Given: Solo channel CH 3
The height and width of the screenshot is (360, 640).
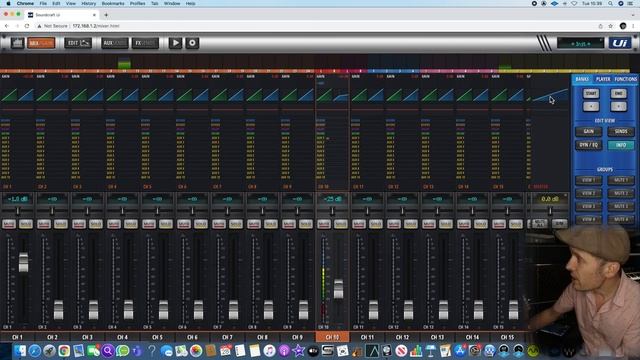Looking at the screenshot, I should click(96, 224).
